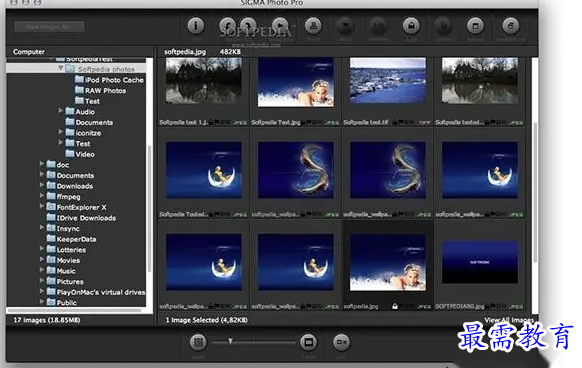Select the softpedia.jpg thumbnail

click(x=388, y=263)
